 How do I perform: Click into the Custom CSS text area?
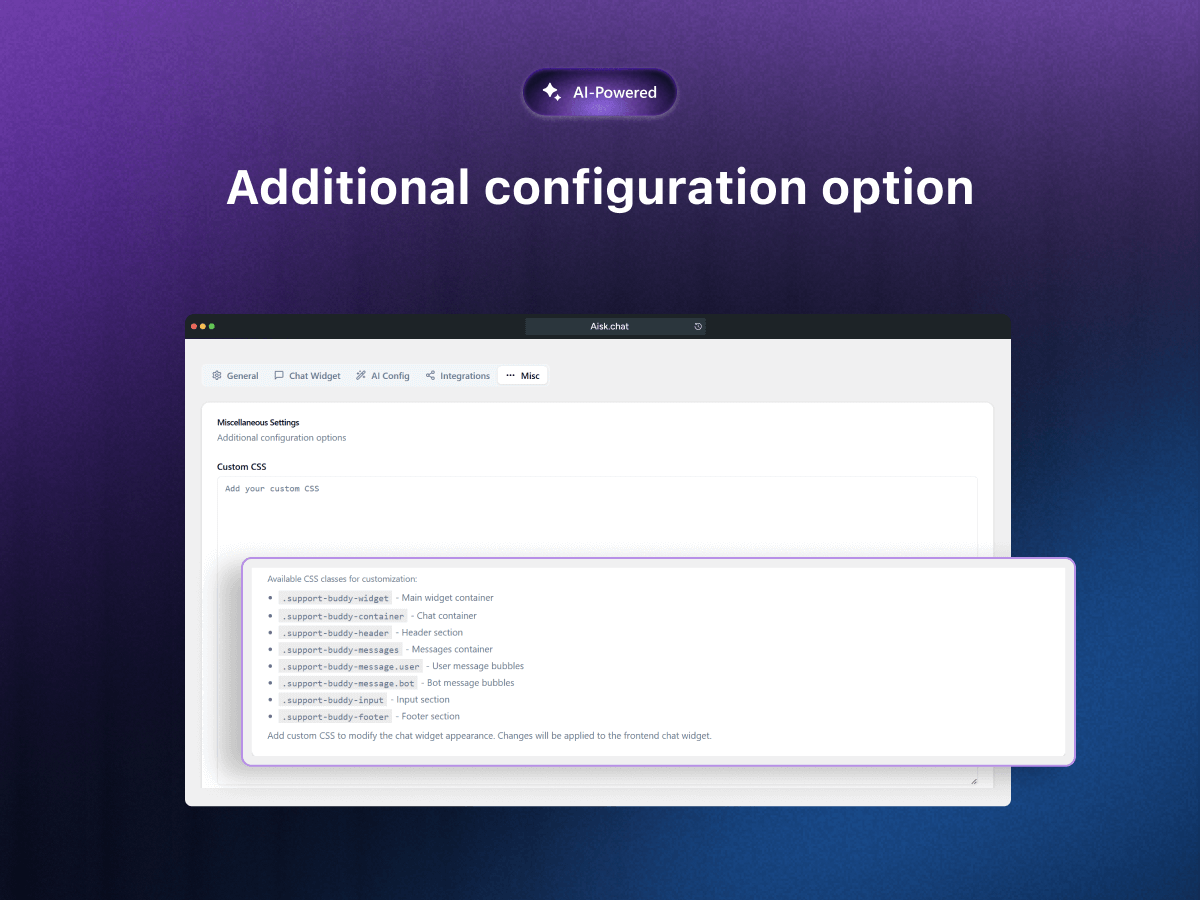tap(597, 516)
